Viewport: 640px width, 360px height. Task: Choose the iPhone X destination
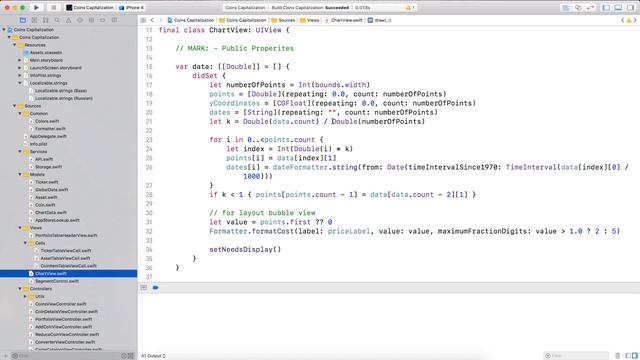click(132, 7)
